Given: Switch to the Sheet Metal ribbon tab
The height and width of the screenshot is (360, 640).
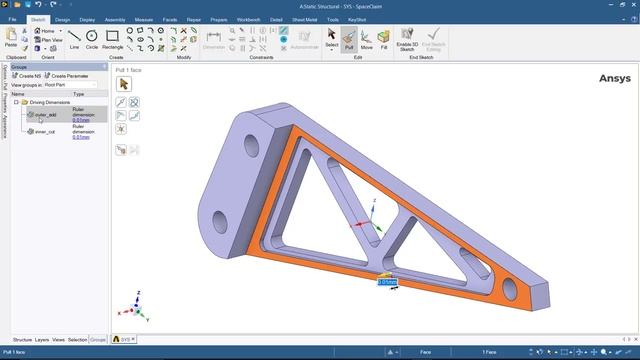Looking at the screenshot, I should coord(304,20).
